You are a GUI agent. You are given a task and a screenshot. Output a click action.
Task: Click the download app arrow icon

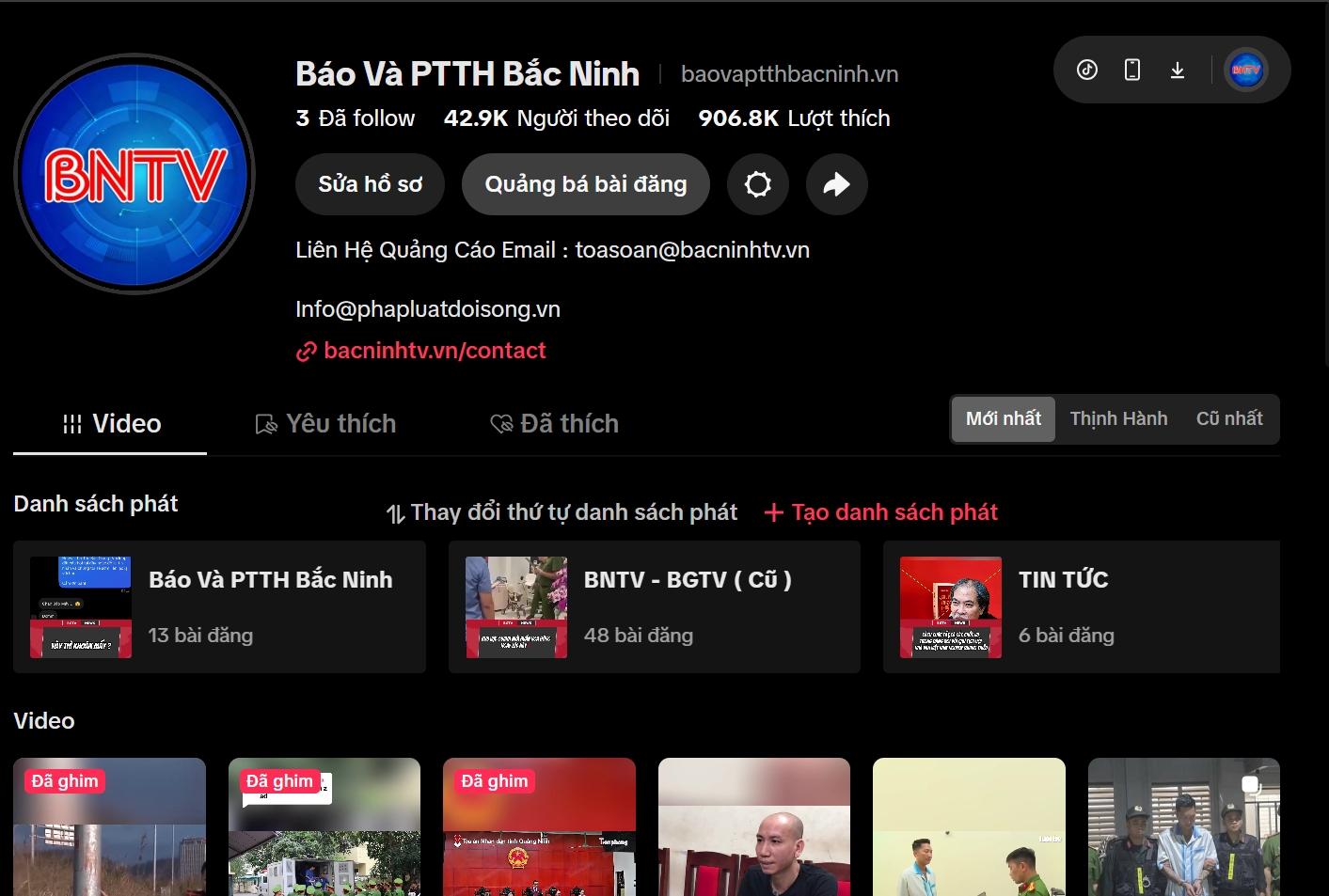(x=1178, y=70)
